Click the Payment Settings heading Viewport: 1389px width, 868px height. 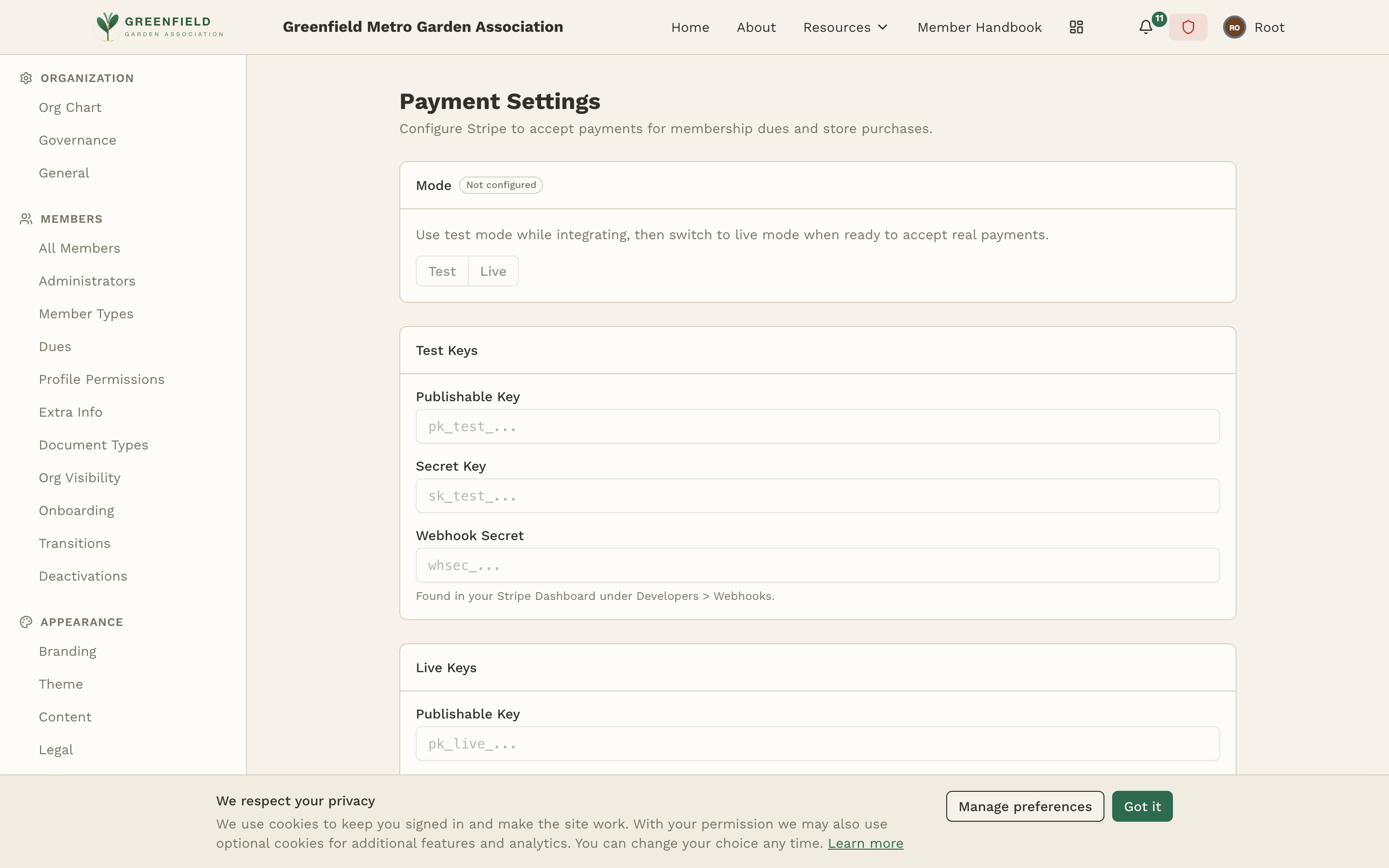pos(500,101)
